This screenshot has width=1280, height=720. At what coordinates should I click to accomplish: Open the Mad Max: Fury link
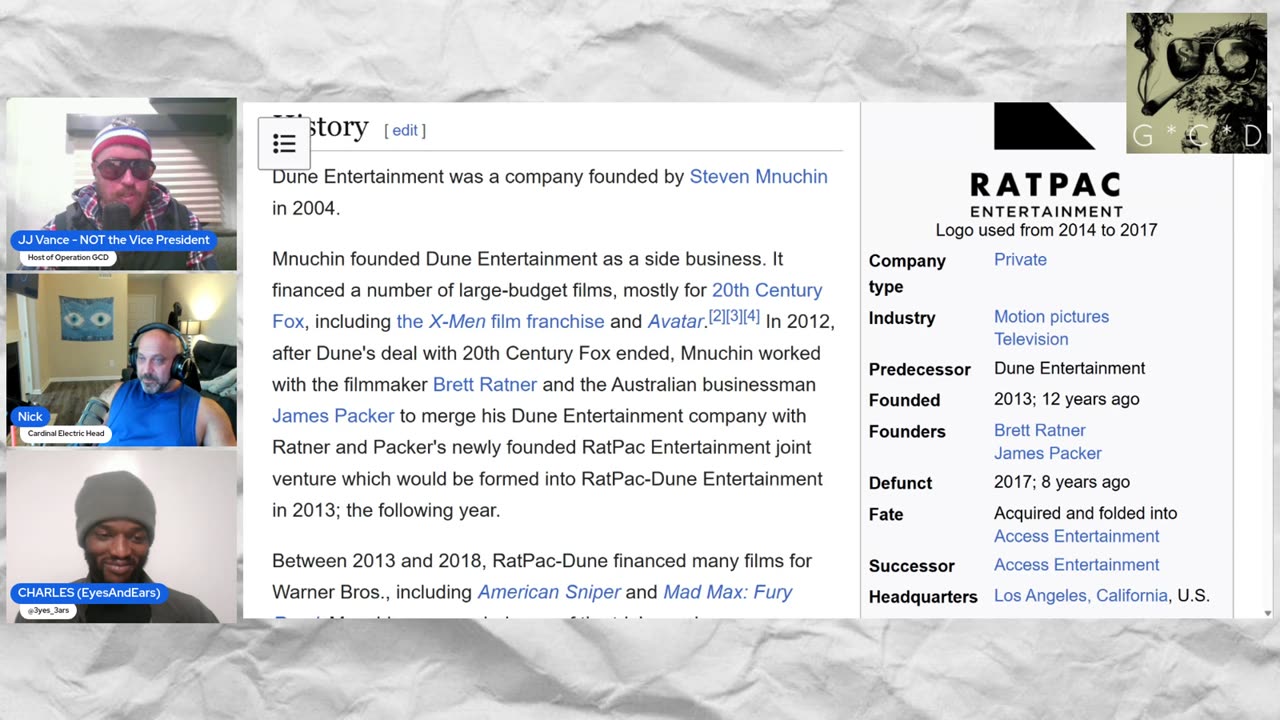tap(728, 592)
